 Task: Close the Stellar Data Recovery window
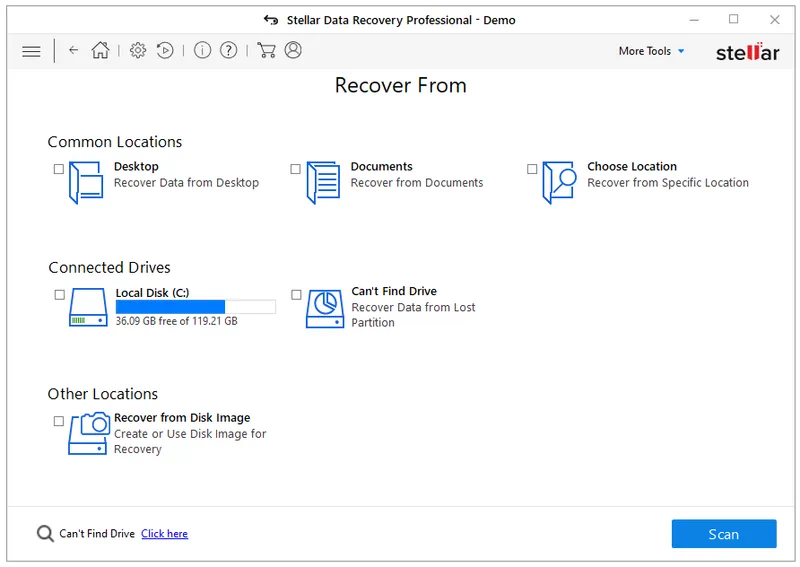coord(774,20)
